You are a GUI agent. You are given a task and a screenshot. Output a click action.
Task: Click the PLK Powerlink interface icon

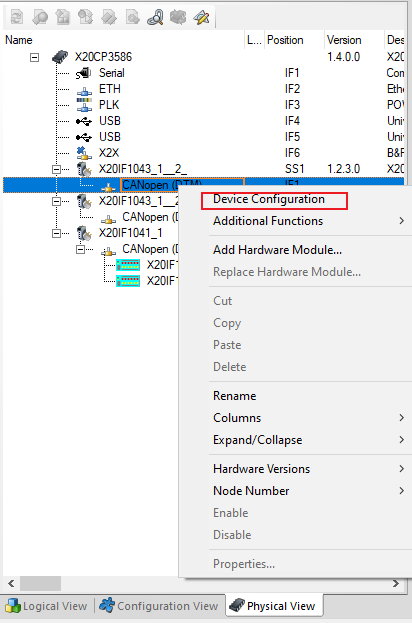84,105
